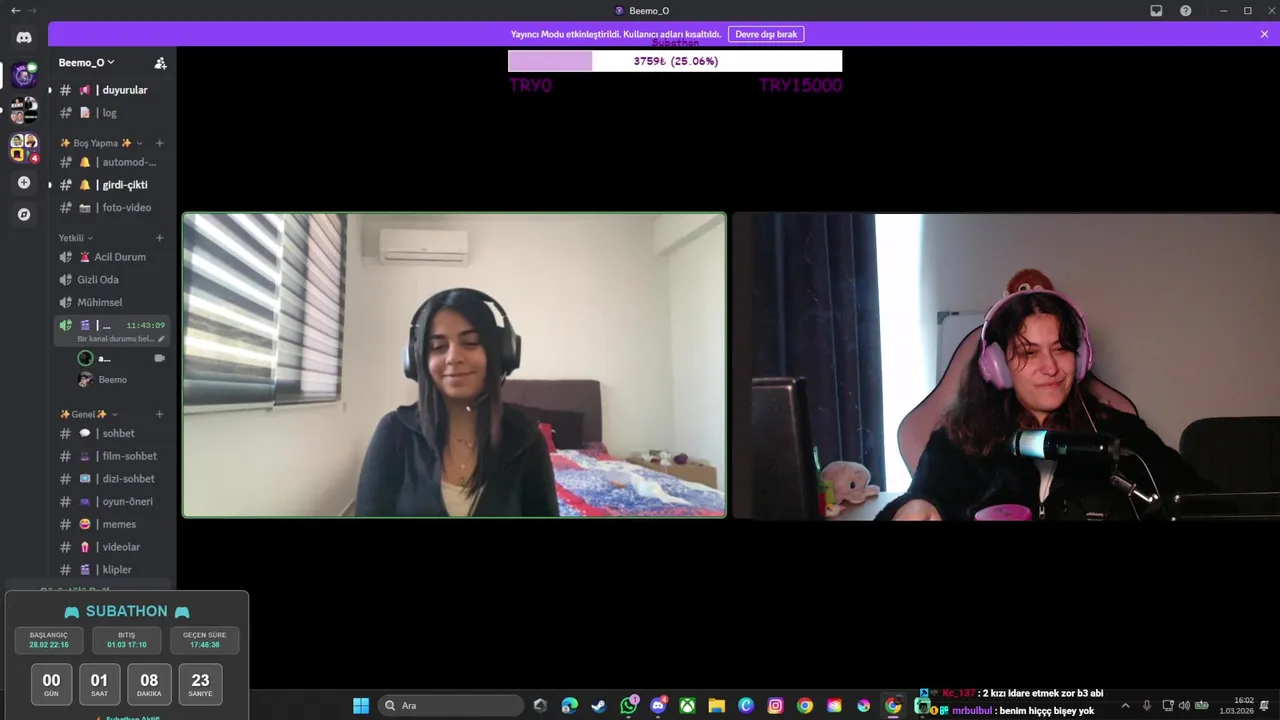This screenshot has height=720, width=1280.
Task: Click the Beemo user in voice channel
Action: pos(121,380)
